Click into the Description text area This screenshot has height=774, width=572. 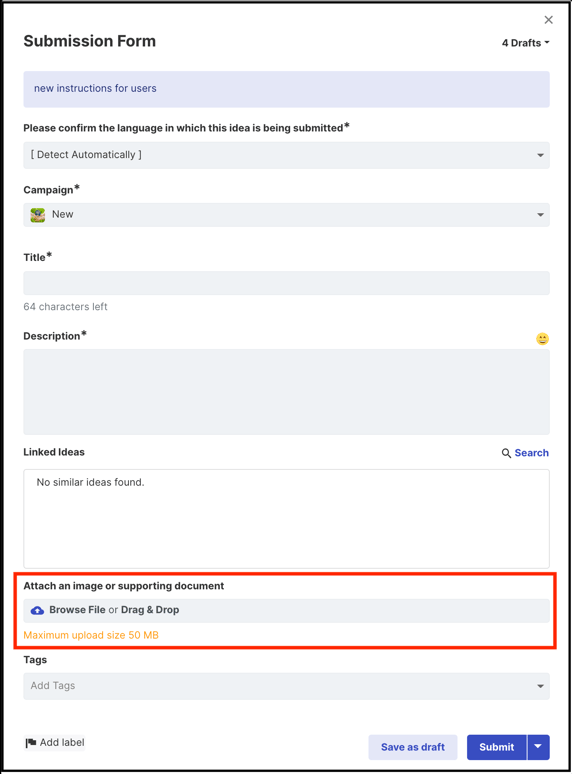[286, 392]
